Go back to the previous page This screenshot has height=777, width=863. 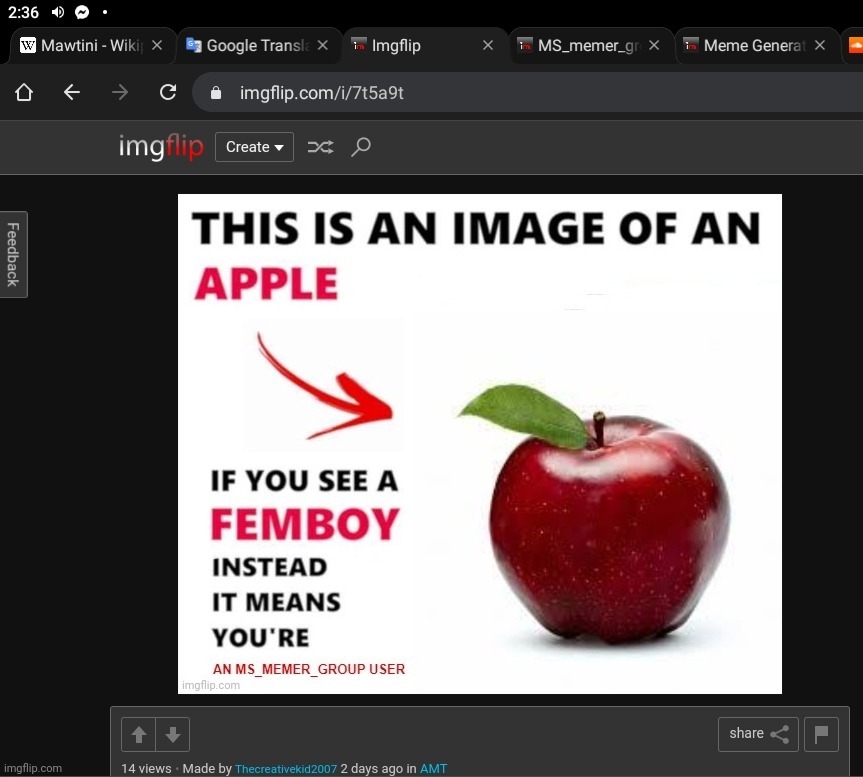click(x=72, y=93)
